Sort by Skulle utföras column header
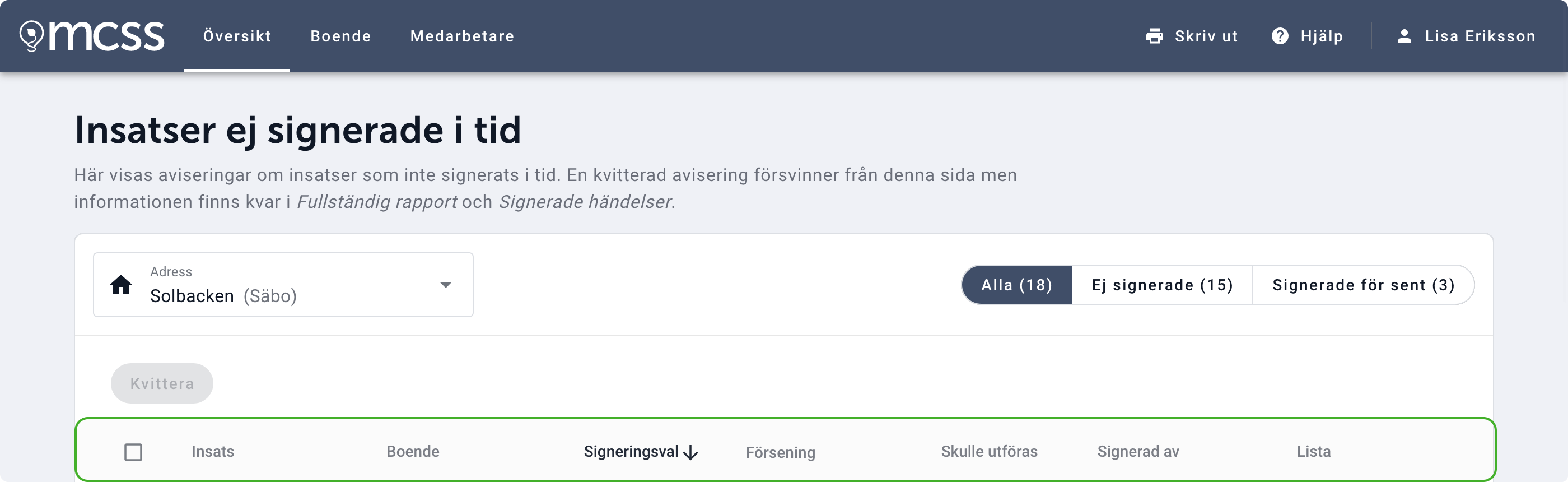The height and width of the screenshot is (482, 1568). 989,452
